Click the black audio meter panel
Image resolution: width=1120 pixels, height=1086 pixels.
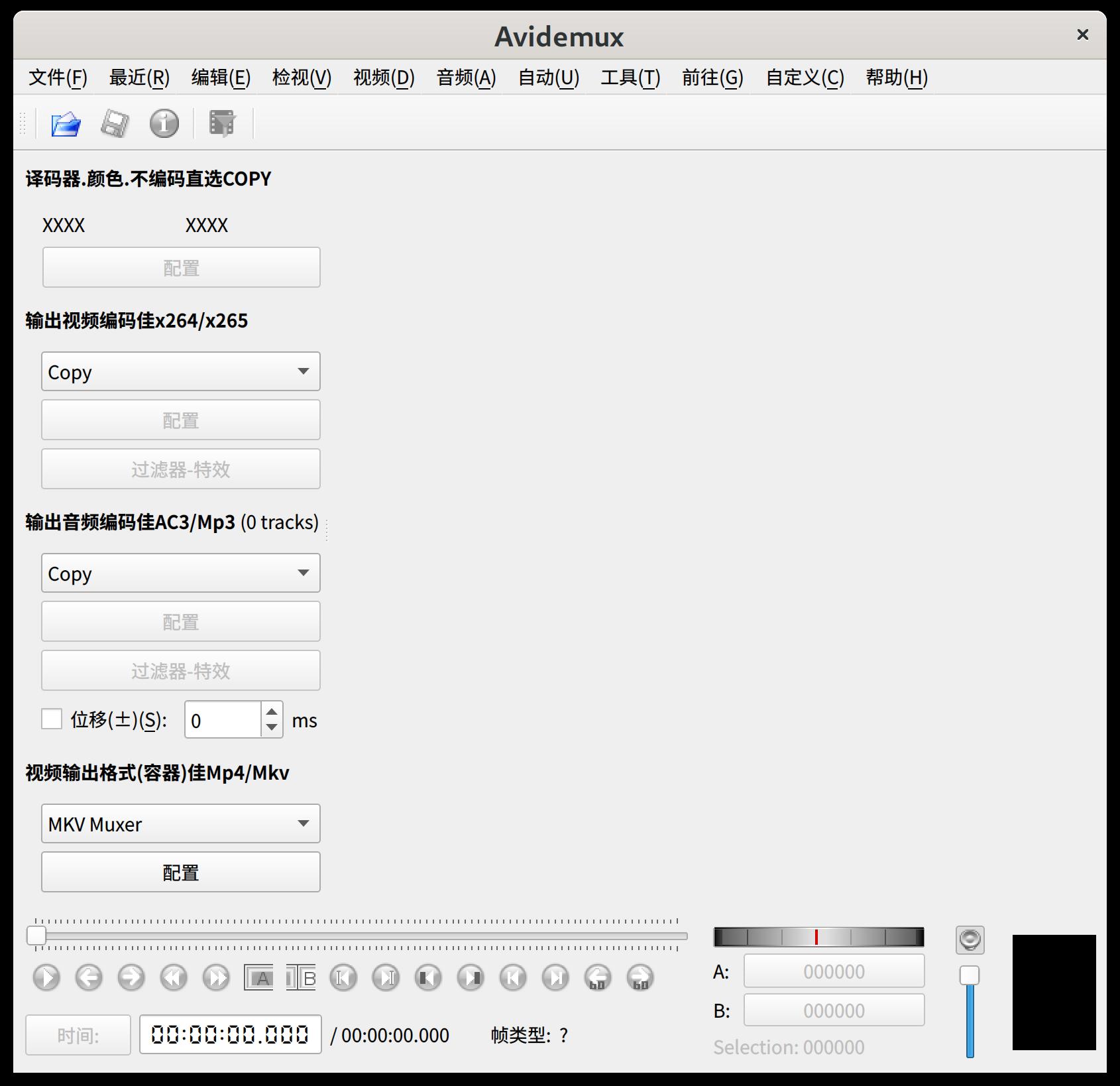point(1054,993)
